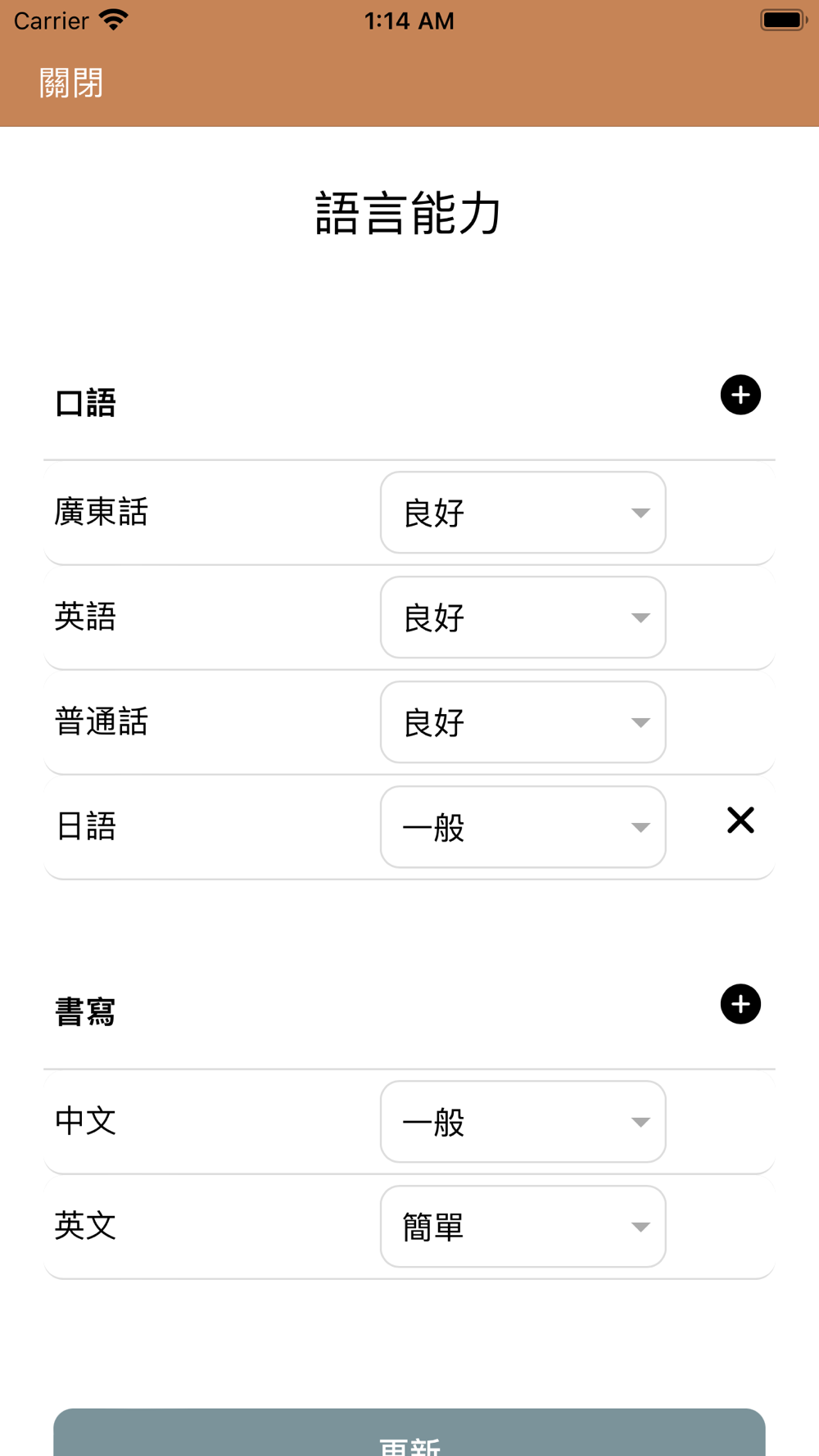The width and height of the screenshot is (819, 1456).
Task: Tap the 語言能力 page title
Action: tap(409, 214)
